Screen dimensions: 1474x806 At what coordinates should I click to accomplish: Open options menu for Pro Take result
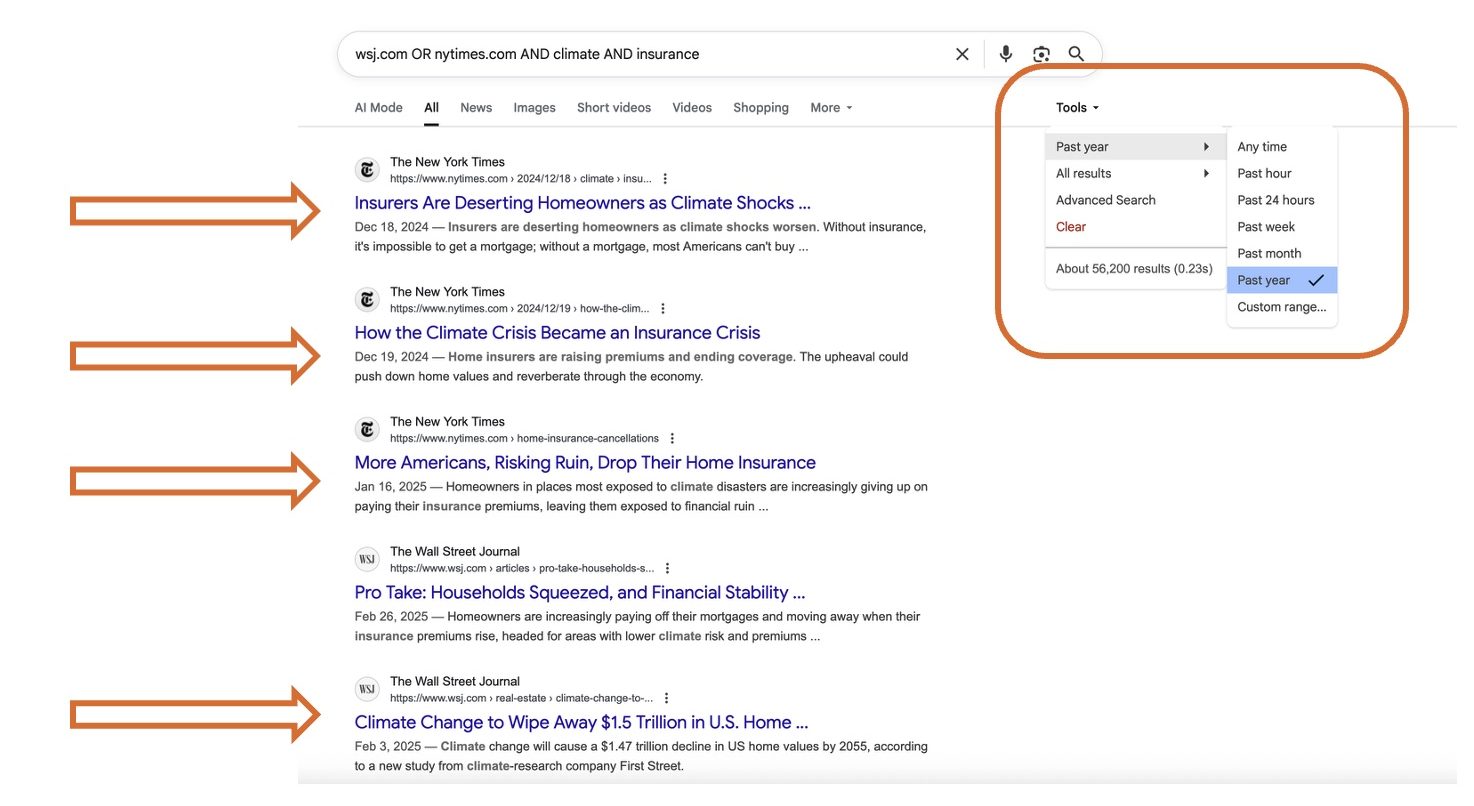coord(667,569)
